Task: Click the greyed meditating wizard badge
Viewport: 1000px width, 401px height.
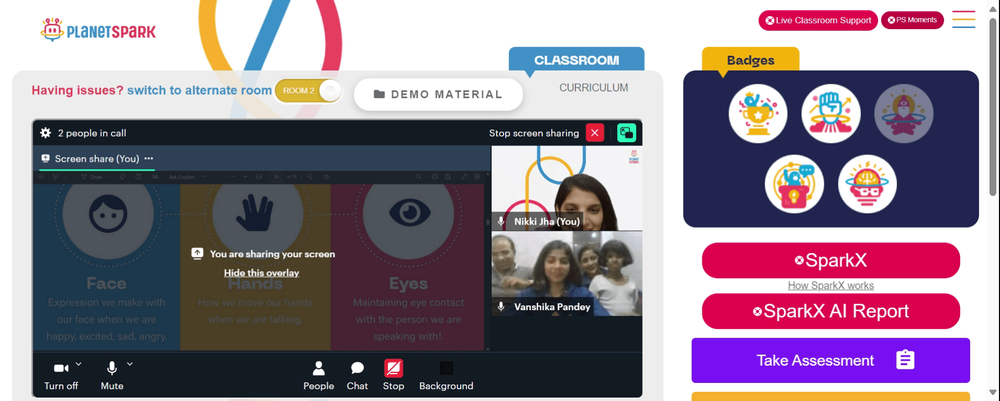Action: 904,113
